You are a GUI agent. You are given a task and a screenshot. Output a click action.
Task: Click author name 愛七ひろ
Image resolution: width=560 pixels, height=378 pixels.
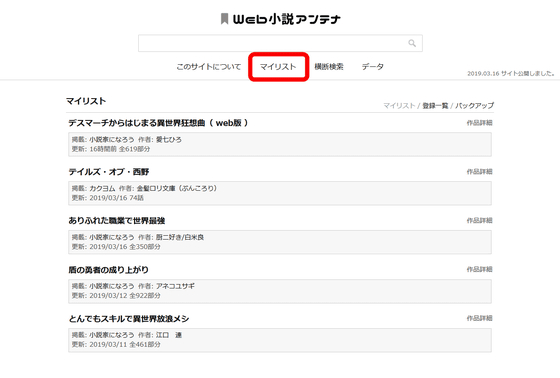coord(169,140)
